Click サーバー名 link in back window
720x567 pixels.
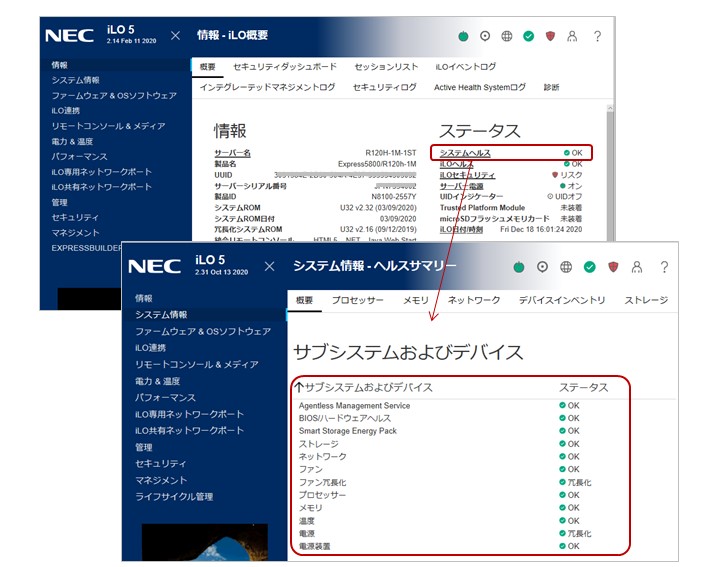coord(232,153)
